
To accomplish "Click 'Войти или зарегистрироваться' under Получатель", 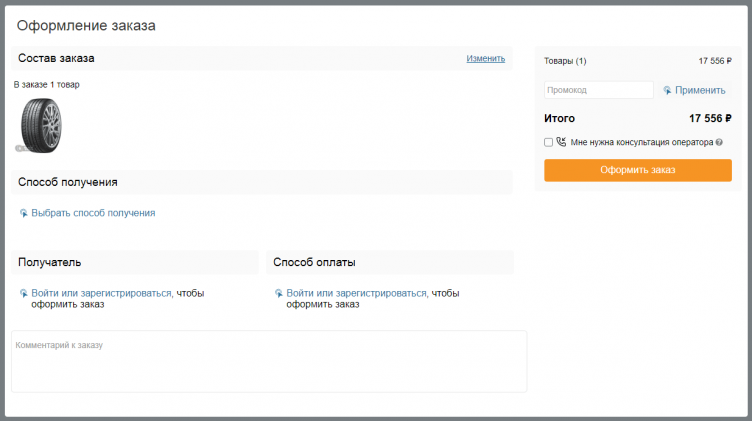I will pyautogui.click(x=102, y=293).
